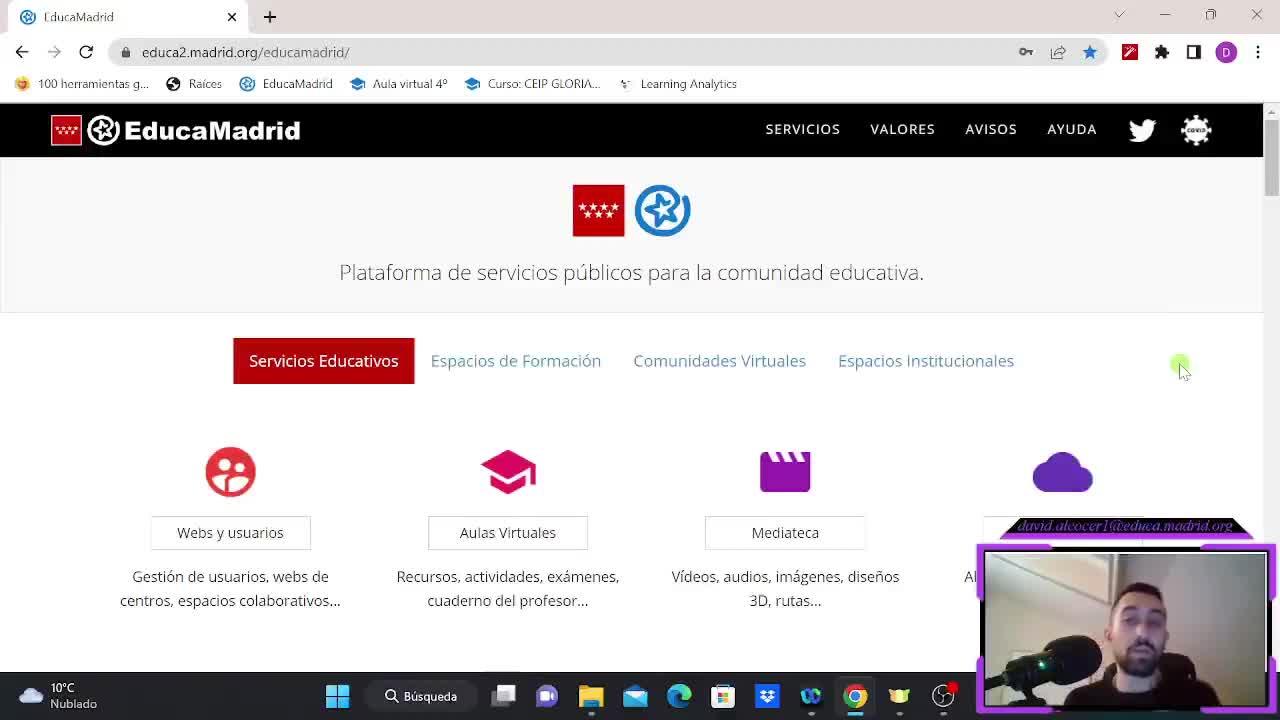Click the 'Plataforma de servicios públicos' tagline

pyautogui.click(x=631, y=273)
